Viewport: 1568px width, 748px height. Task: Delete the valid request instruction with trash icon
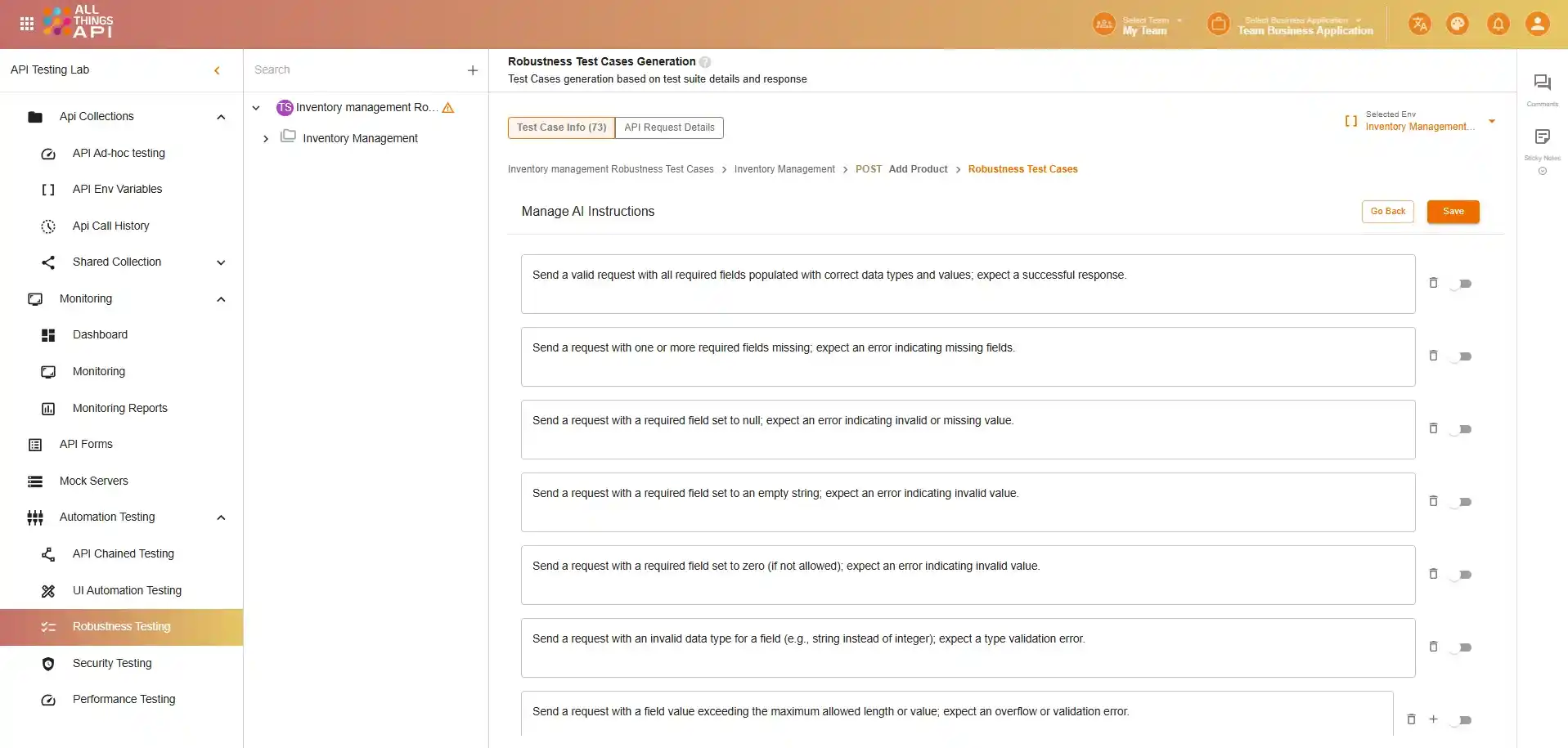point(1433,283)
